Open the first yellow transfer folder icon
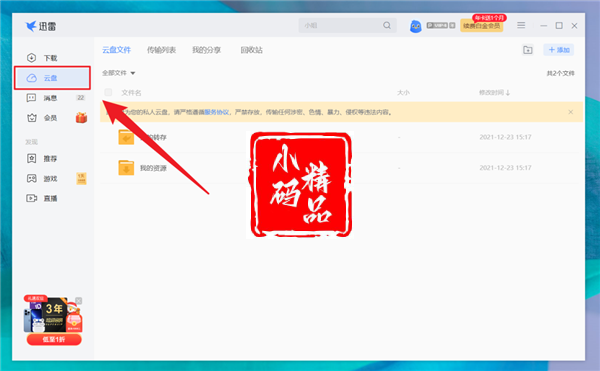600x371 pixels. tap(126, 137)
